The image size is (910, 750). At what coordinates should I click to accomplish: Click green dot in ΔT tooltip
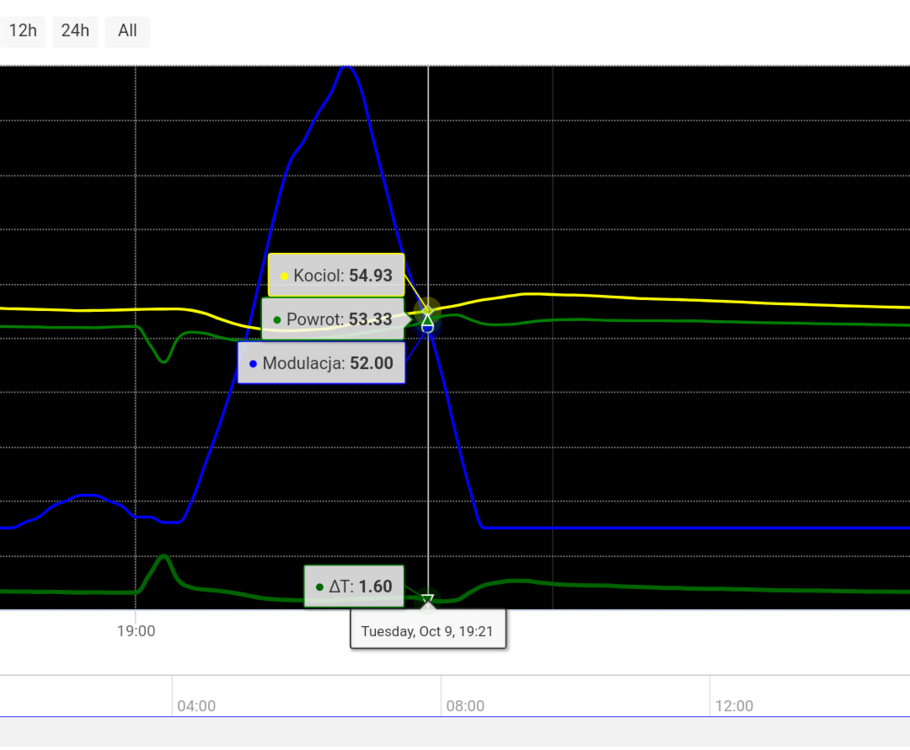coord(319,587)
